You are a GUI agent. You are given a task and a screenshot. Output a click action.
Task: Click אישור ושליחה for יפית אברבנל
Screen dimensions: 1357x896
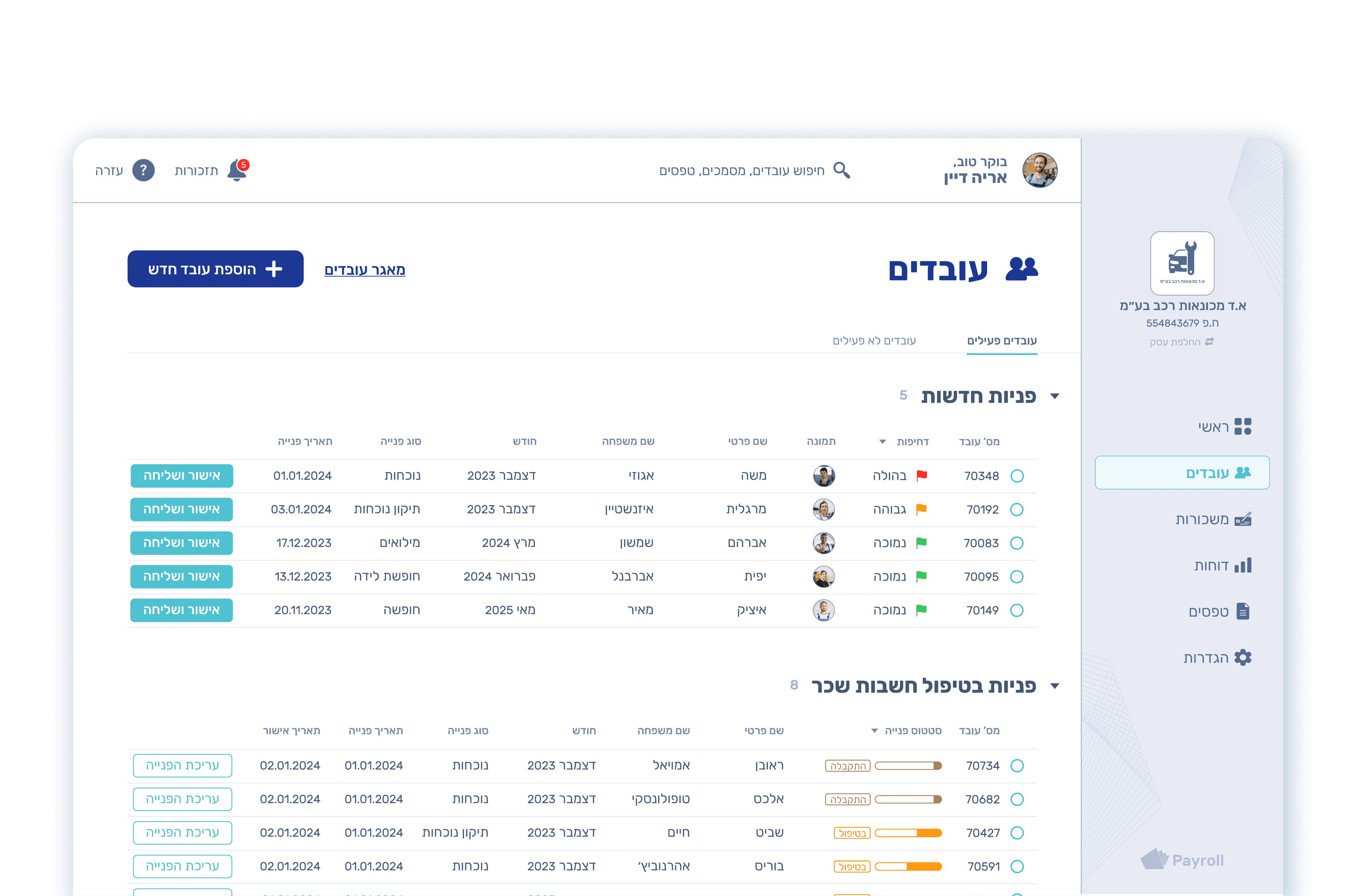pos(182,577)
